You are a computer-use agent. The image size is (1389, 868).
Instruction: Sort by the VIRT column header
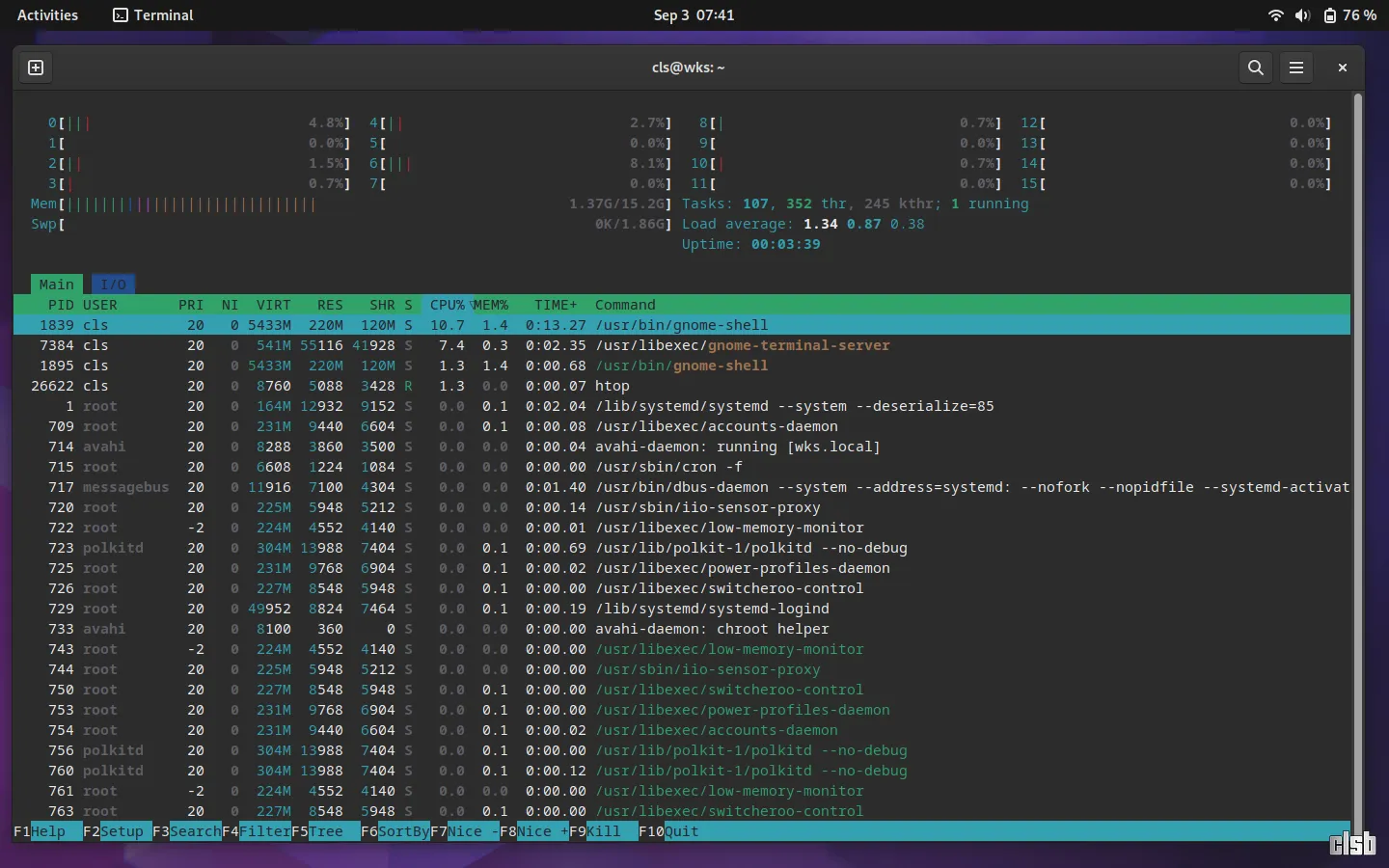274,305
